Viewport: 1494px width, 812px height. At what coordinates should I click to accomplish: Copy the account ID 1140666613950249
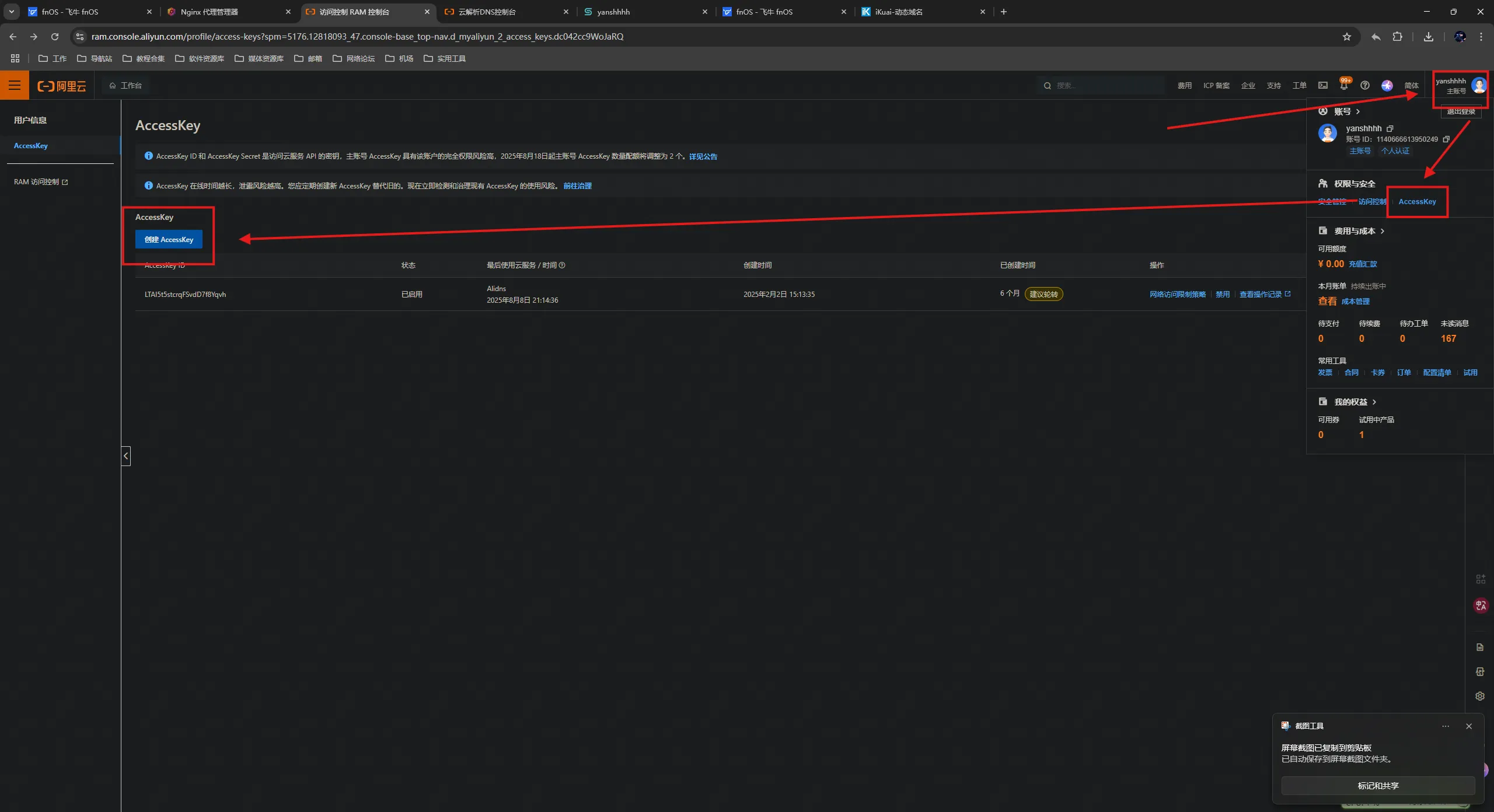pos(1446,139)
